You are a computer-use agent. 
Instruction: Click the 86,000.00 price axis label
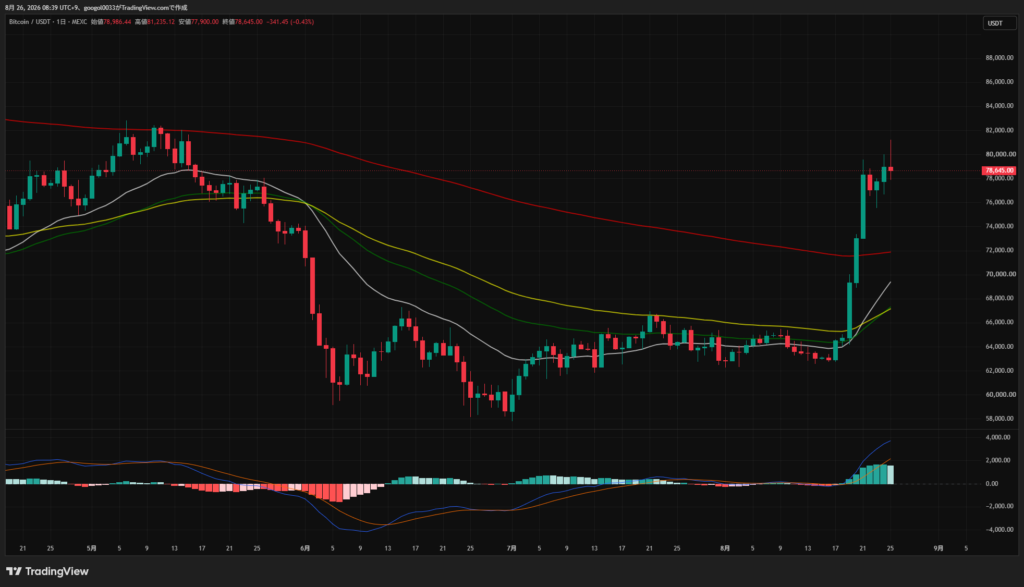coord(999,82)
